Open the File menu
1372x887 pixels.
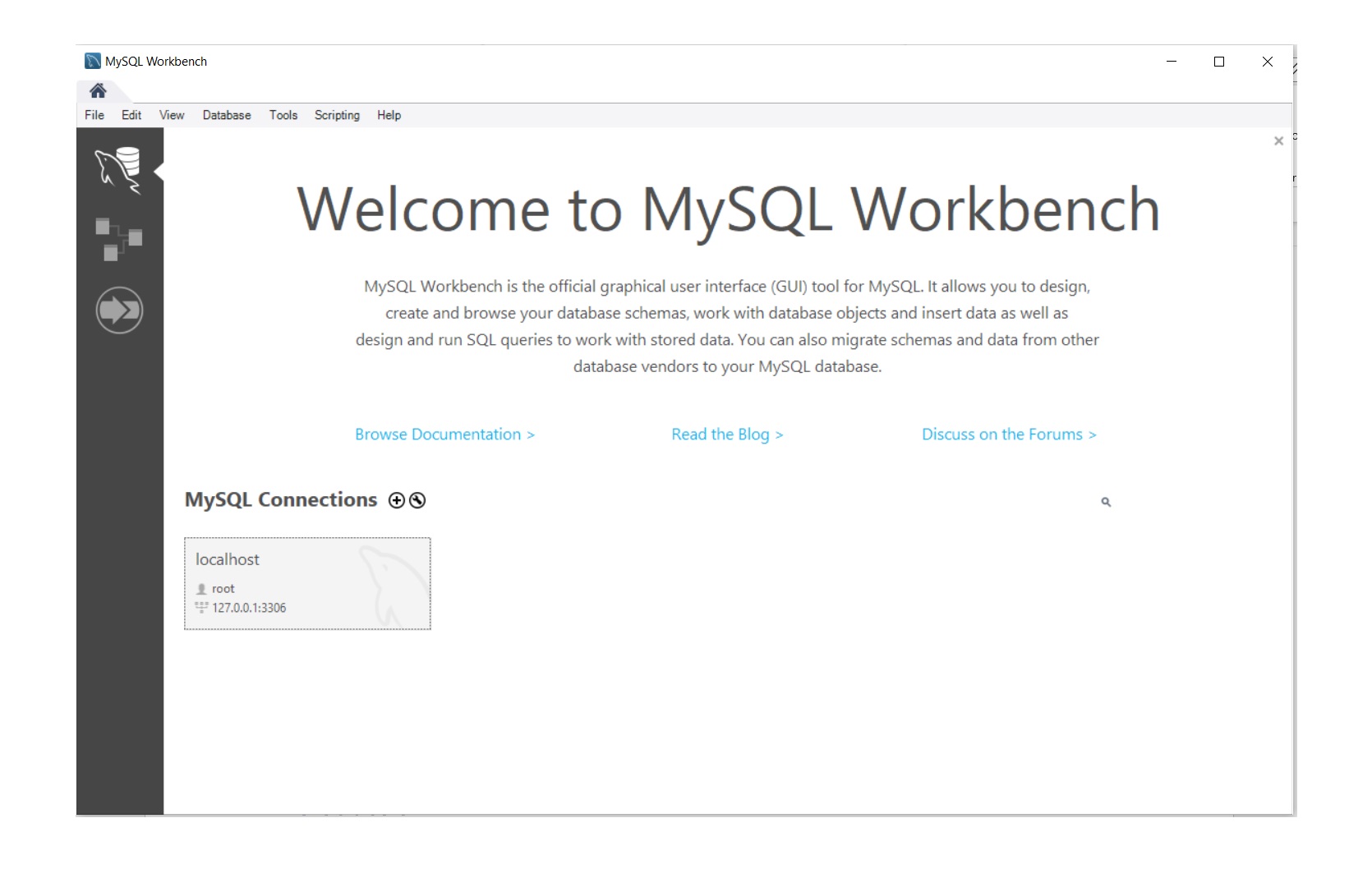click(x=94, y=115)
